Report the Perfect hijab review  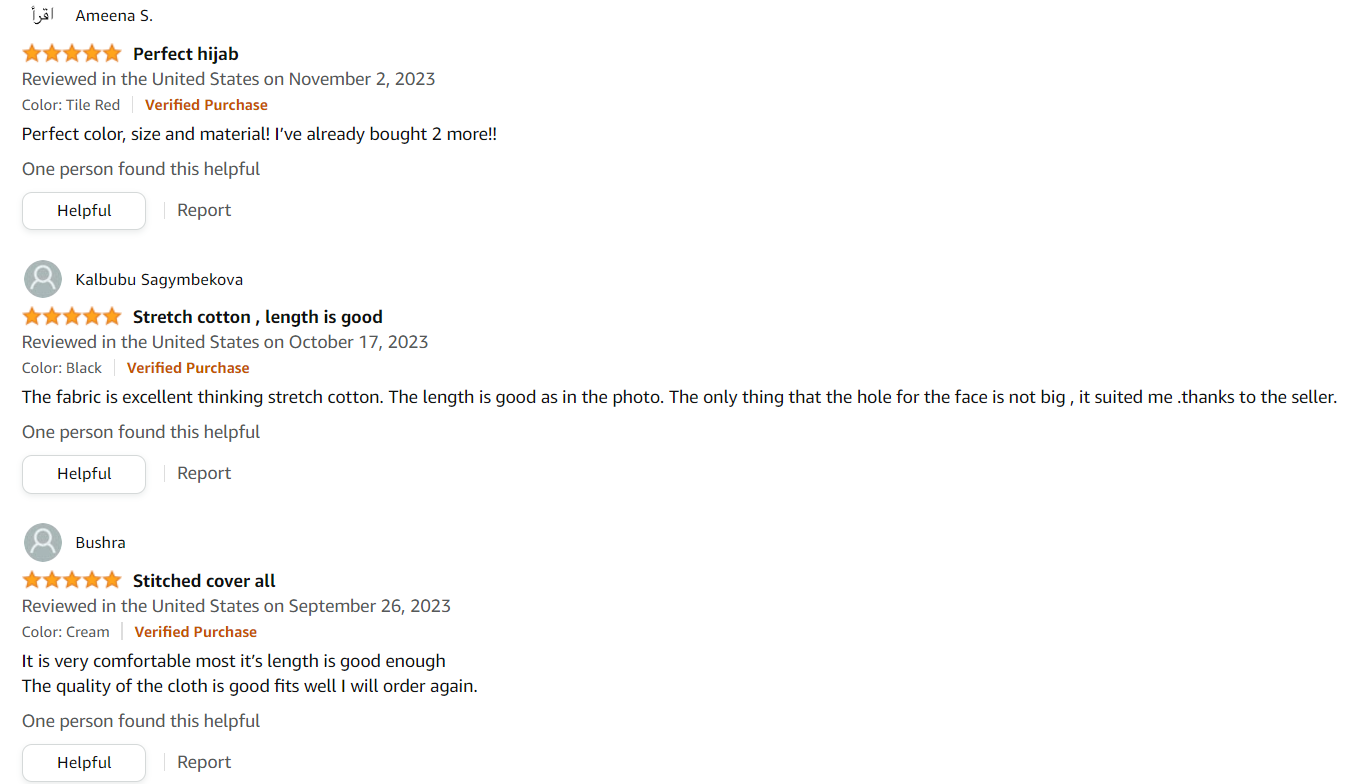(204, 210)
